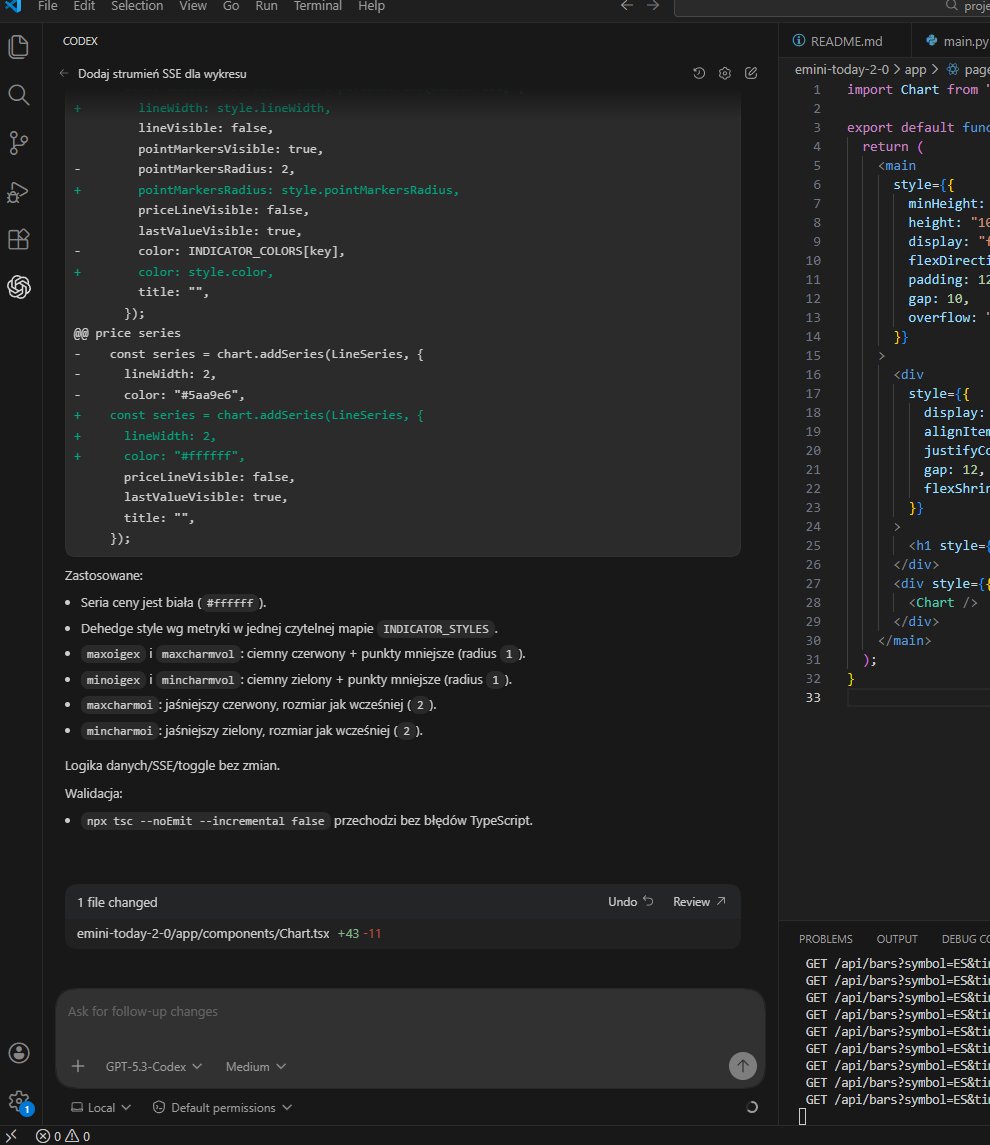Click the npx tsc --noEmit command text

(x=205, y=821)
